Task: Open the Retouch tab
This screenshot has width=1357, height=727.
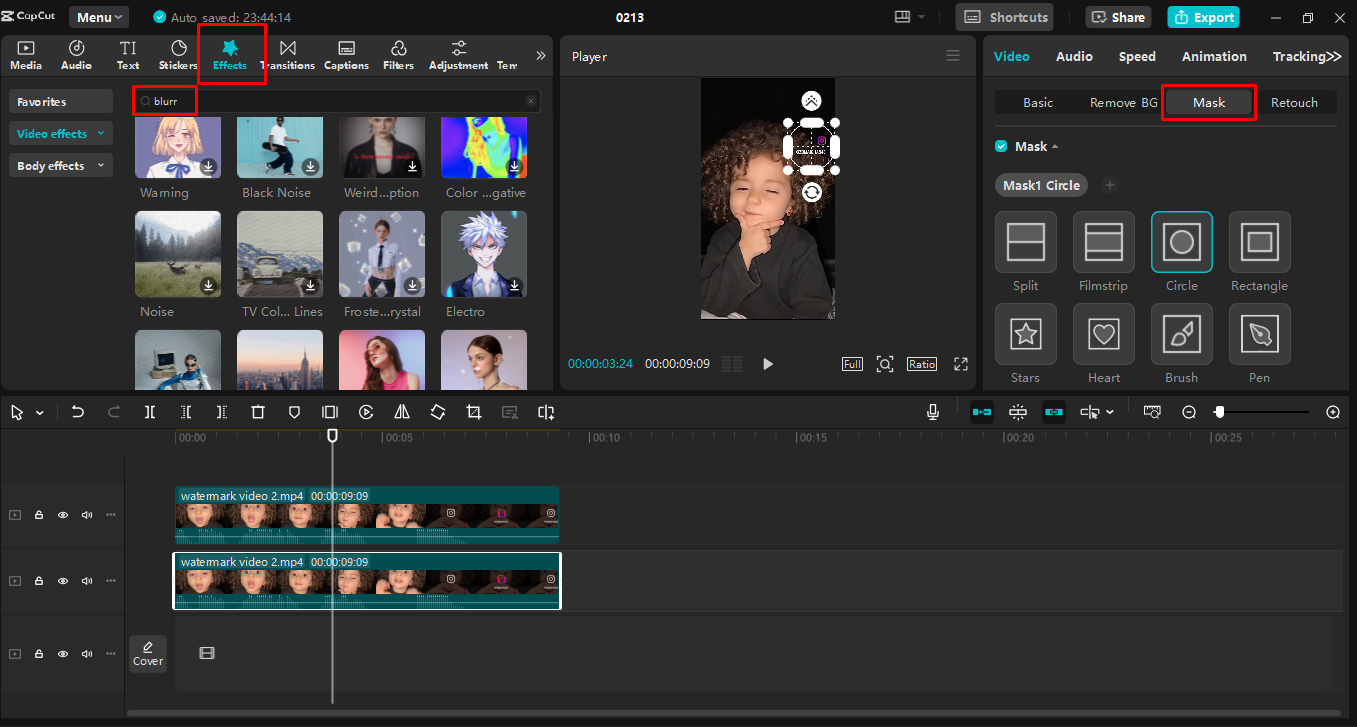Action: [1295, 101]
